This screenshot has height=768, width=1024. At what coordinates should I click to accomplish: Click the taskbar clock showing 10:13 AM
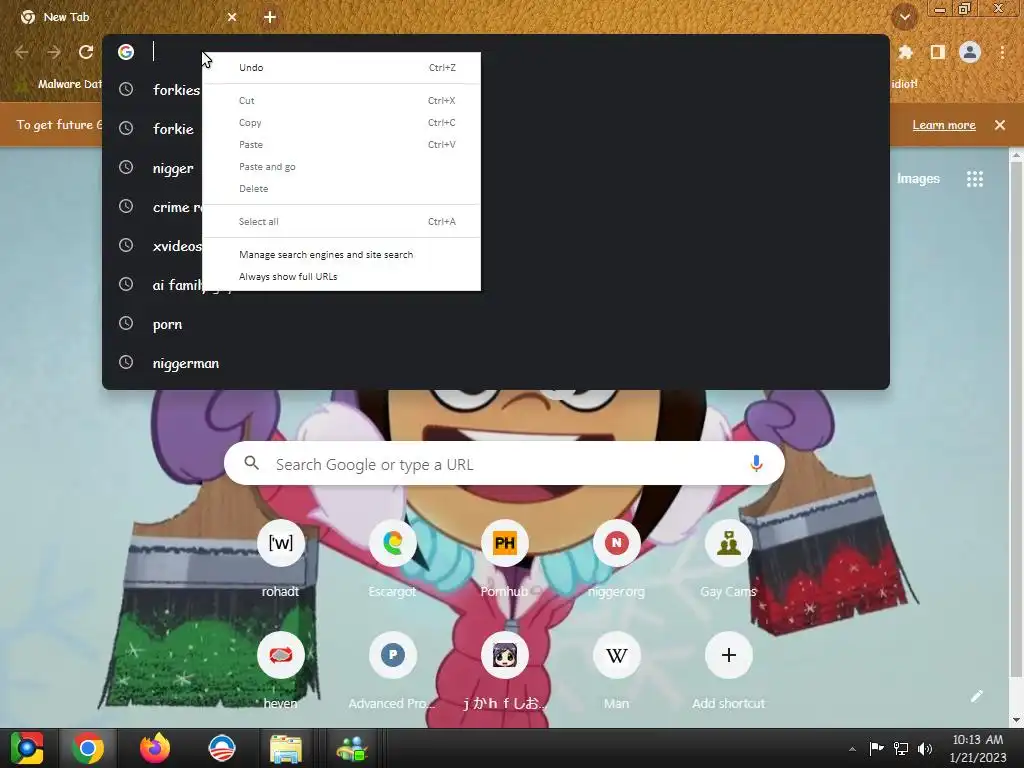[978, 749]
